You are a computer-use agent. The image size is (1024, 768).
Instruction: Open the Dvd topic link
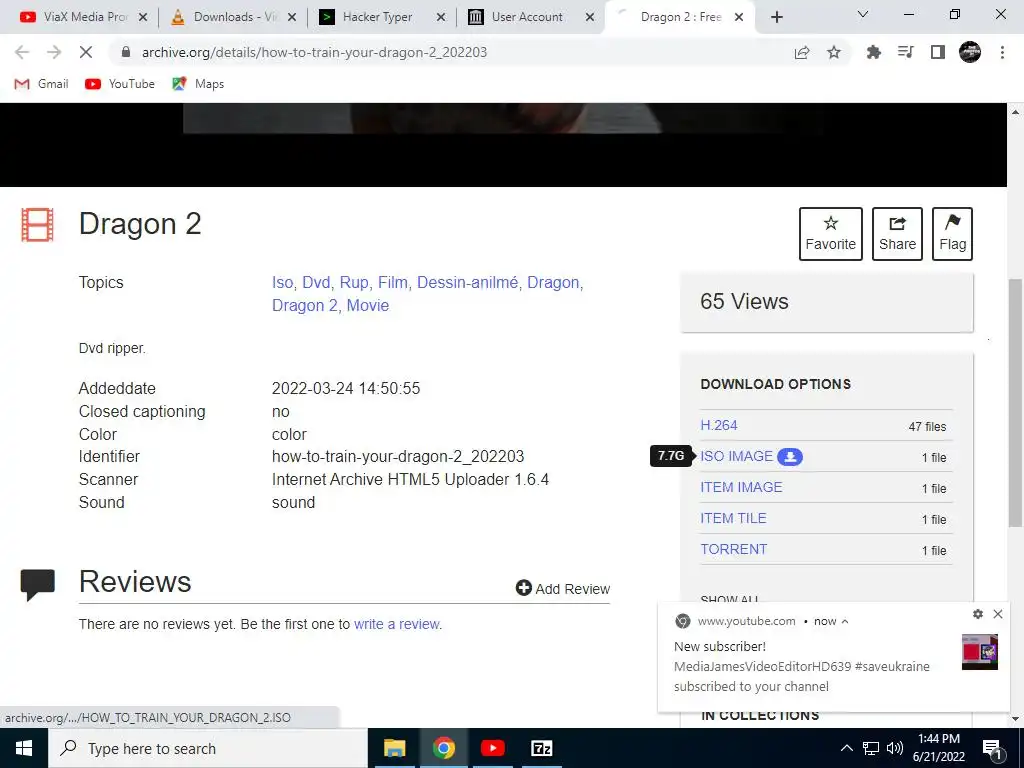(x=316, y=283)
